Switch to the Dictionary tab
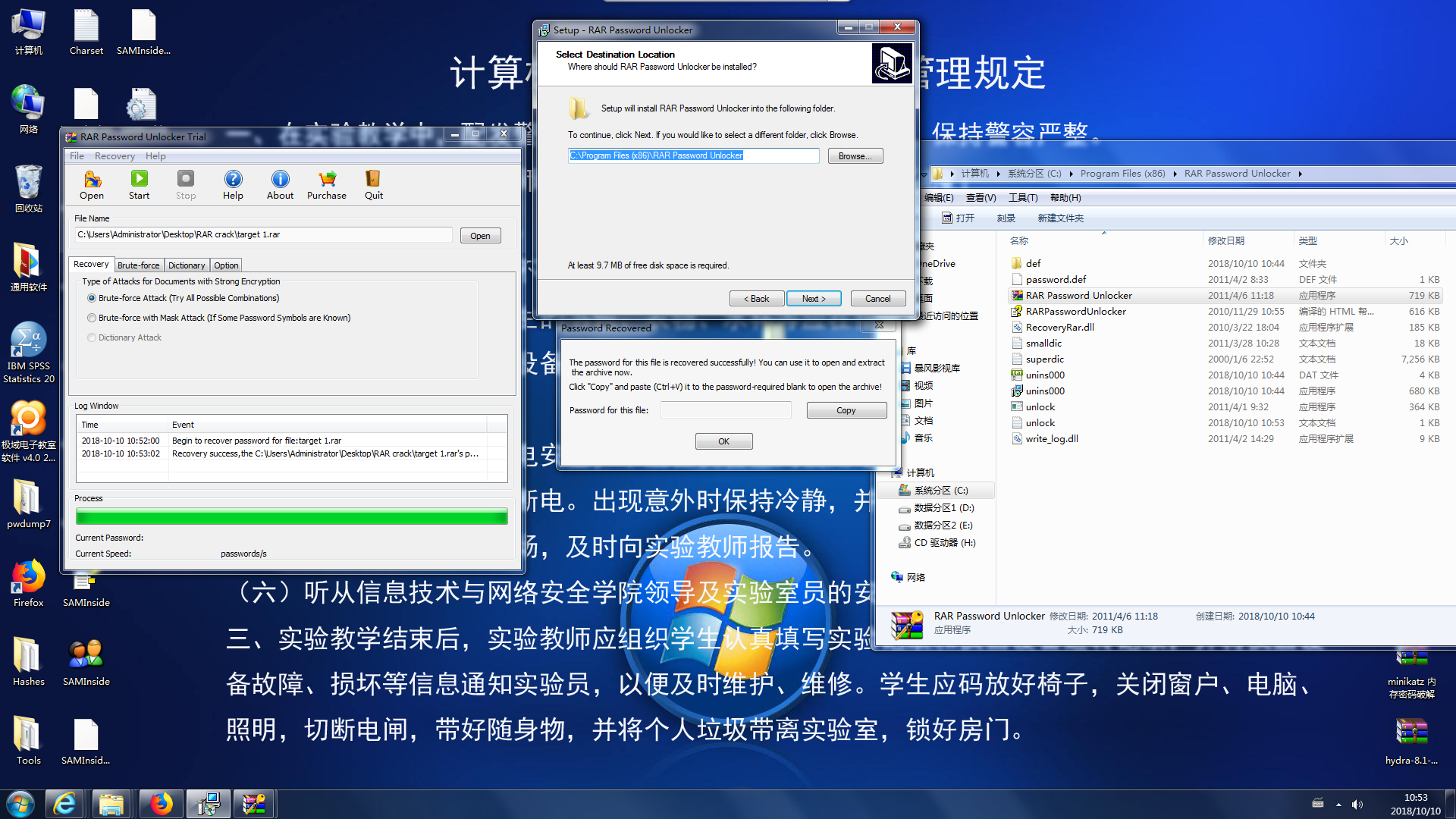 (187, 265)
